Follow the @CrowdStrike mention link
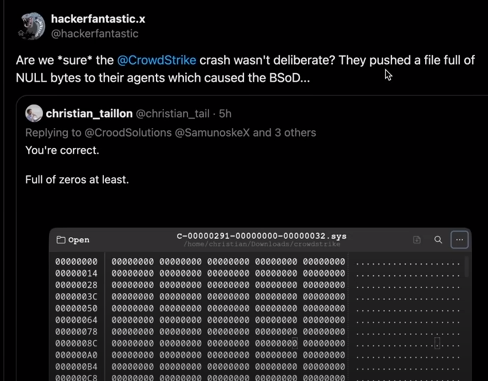 157,60
